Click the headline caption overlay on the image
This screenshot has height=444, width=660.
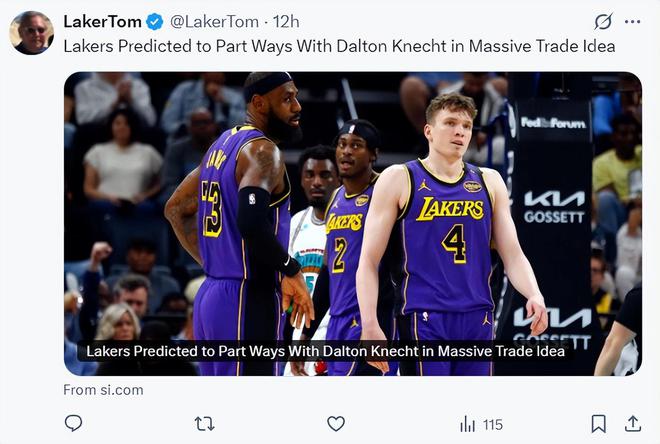325,351
